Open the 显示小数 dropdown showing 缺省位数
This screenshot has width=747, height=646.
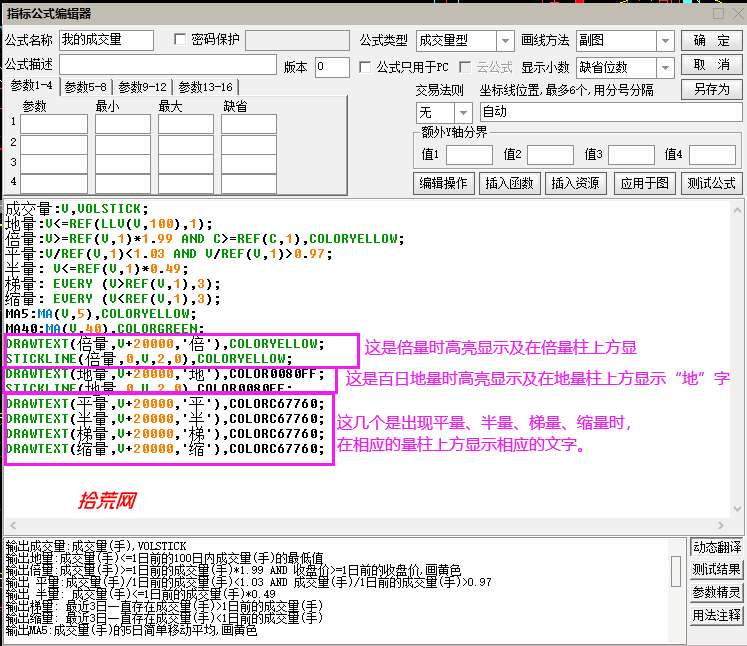[625, 68]
